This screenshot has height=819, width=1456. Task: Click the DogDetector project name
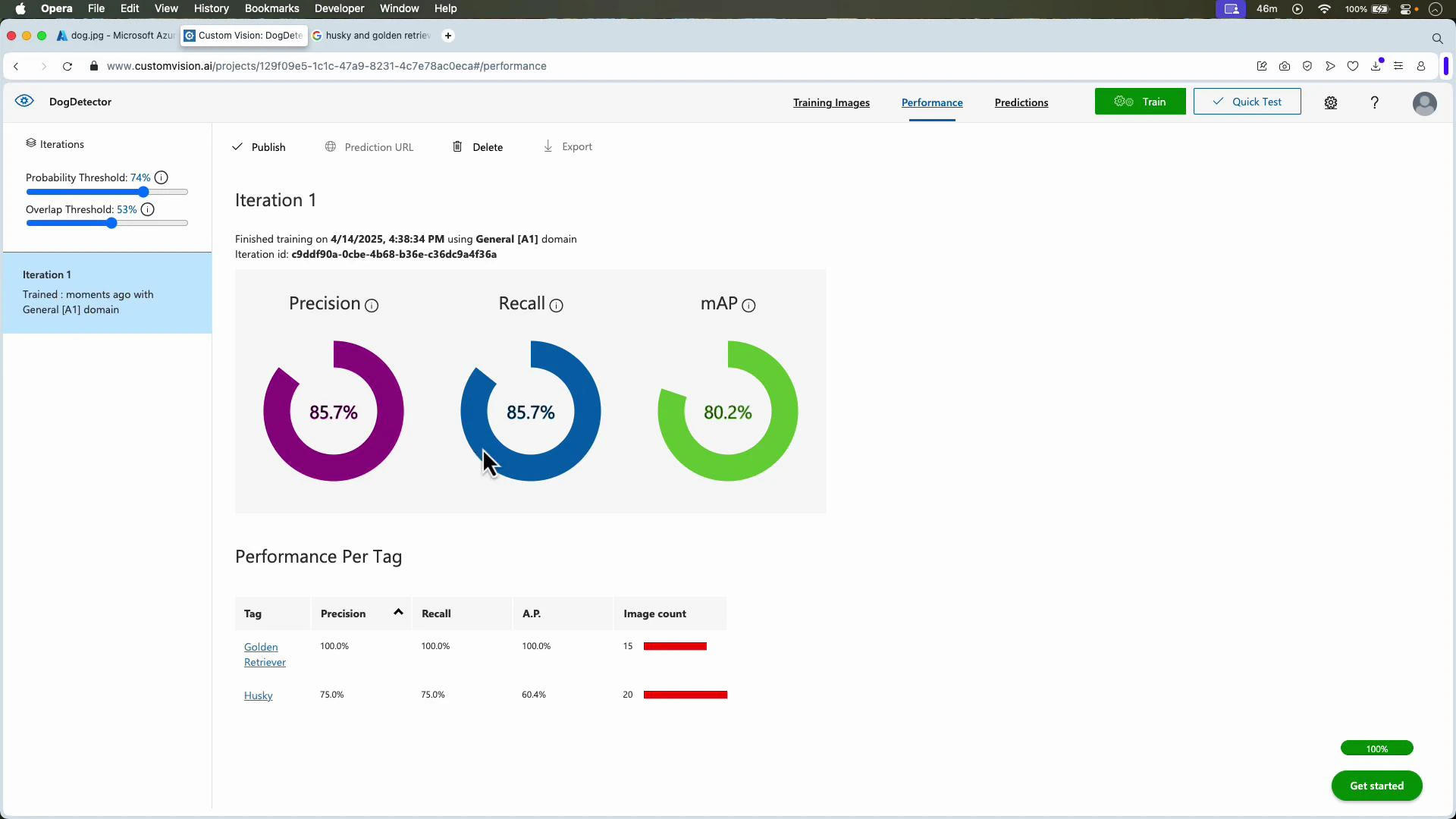pos(80,102)
